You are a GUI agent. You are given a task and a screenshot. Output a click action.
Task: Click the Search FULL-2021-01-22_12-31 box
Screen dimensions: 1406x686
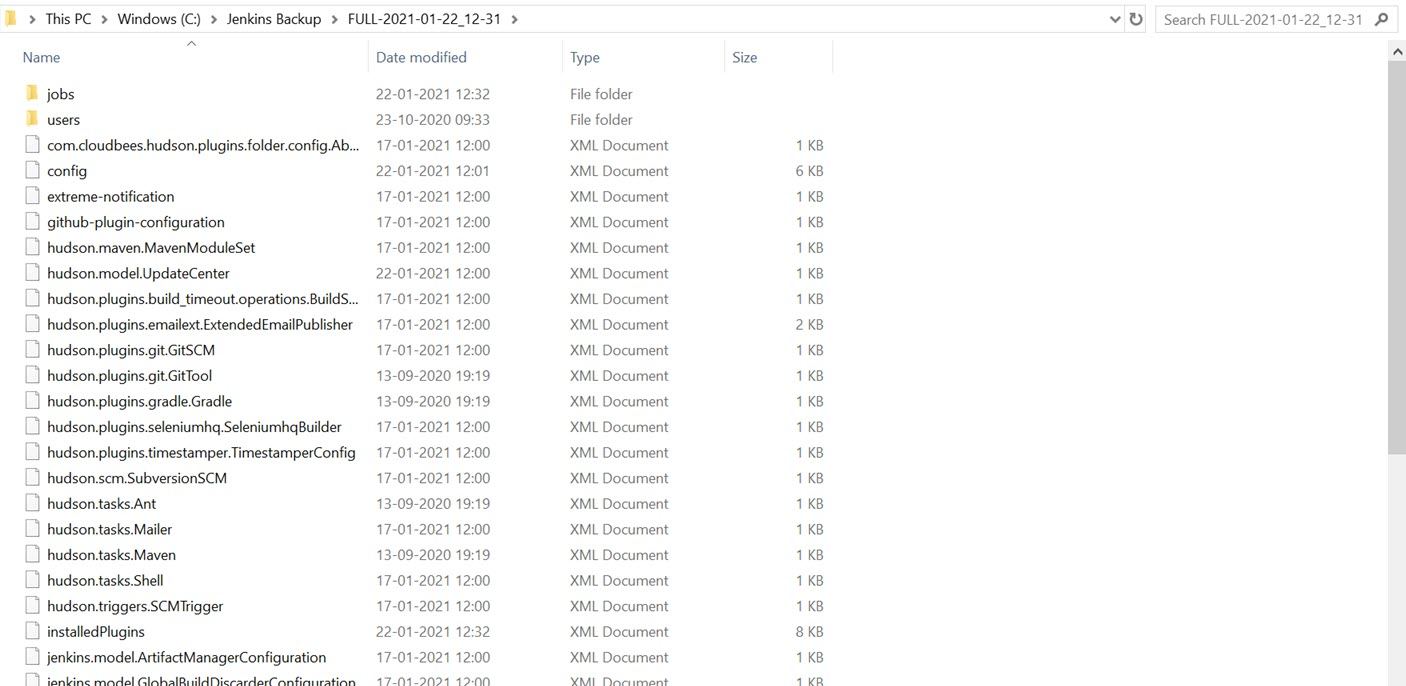coord(1262,19)
